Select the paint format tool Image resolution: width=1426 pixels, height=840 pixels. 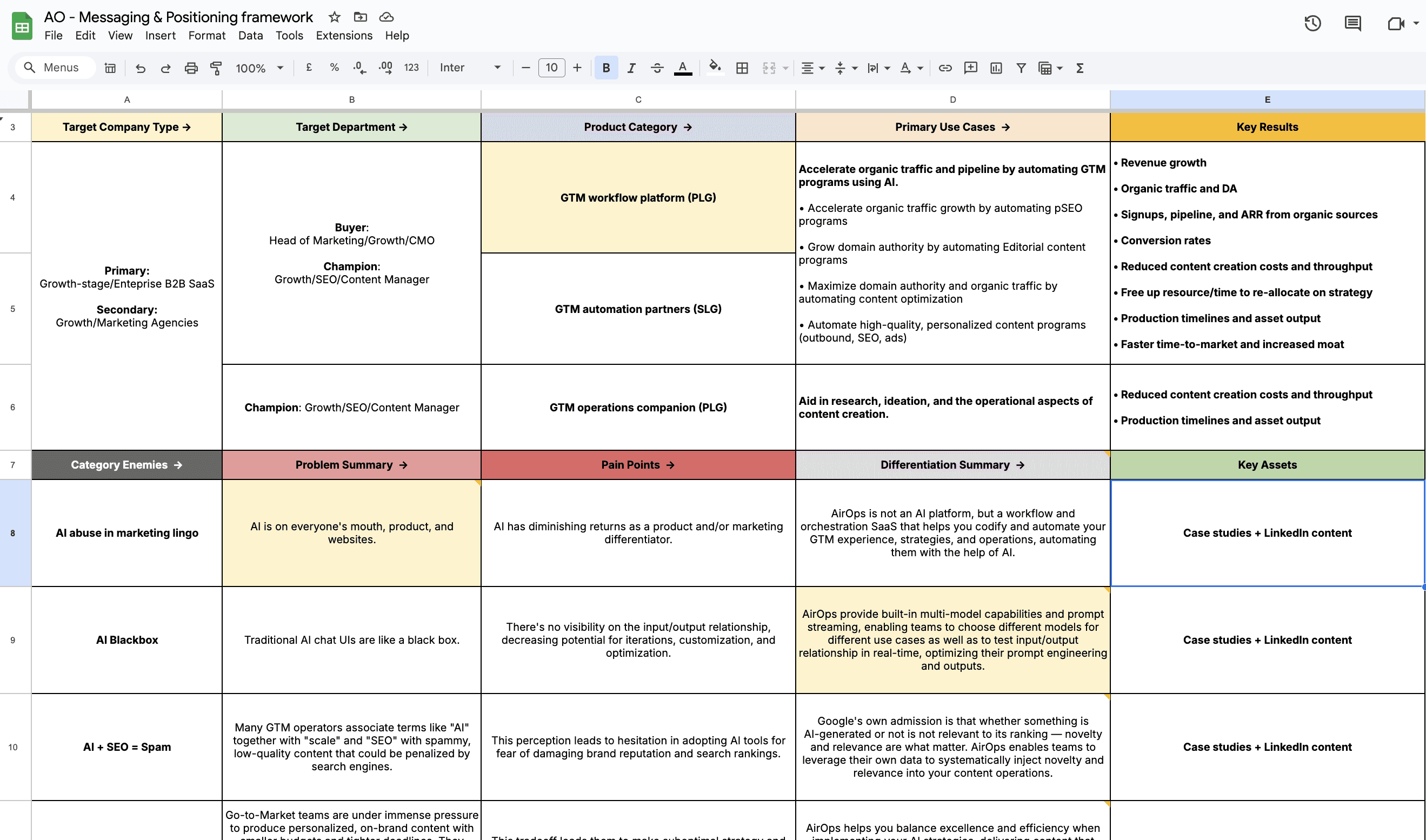pos(216,68)
